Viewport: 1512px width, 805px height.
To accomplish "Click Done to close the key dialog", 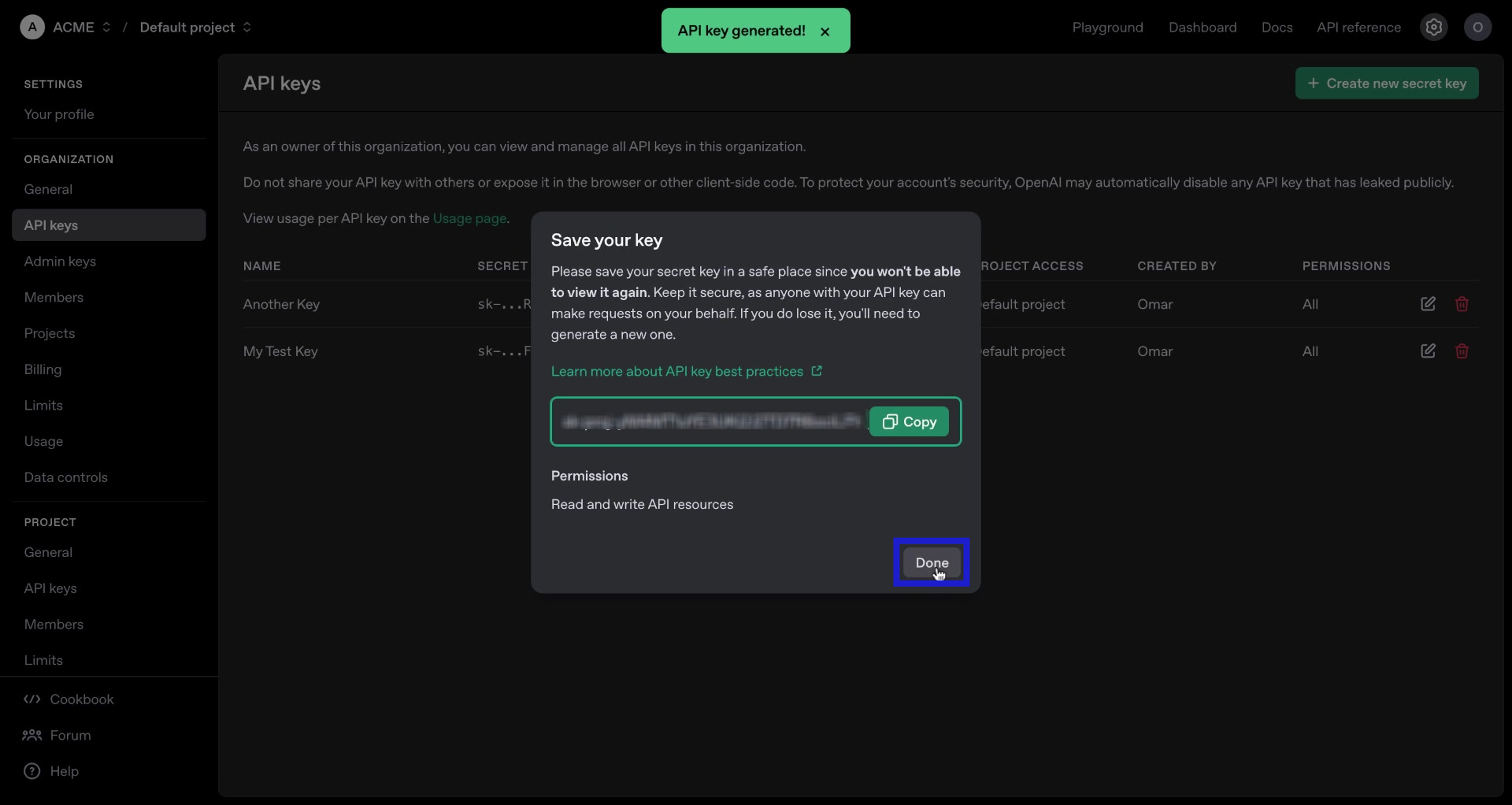I will (x=932, y=562).
